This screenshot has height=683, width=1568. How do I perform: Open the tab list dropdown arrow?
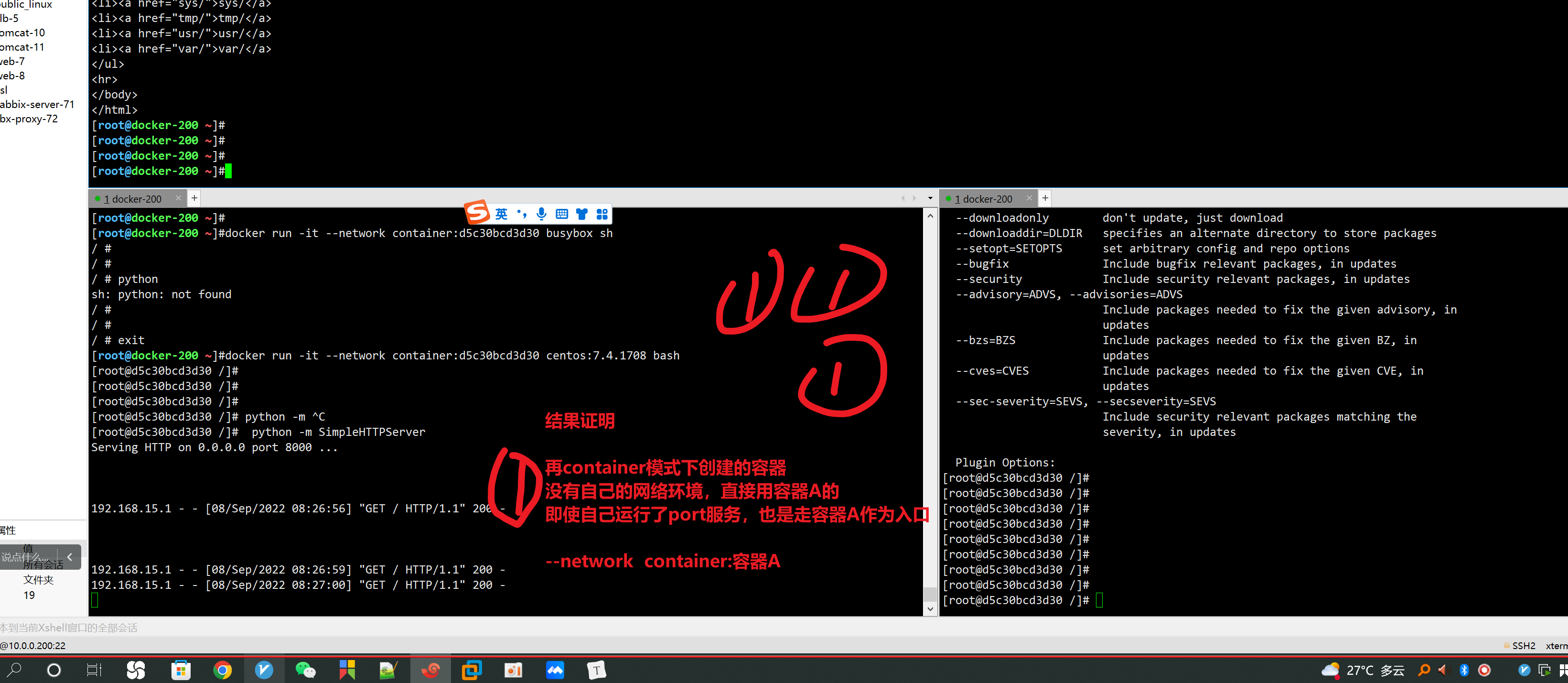(x=930, y=198)
